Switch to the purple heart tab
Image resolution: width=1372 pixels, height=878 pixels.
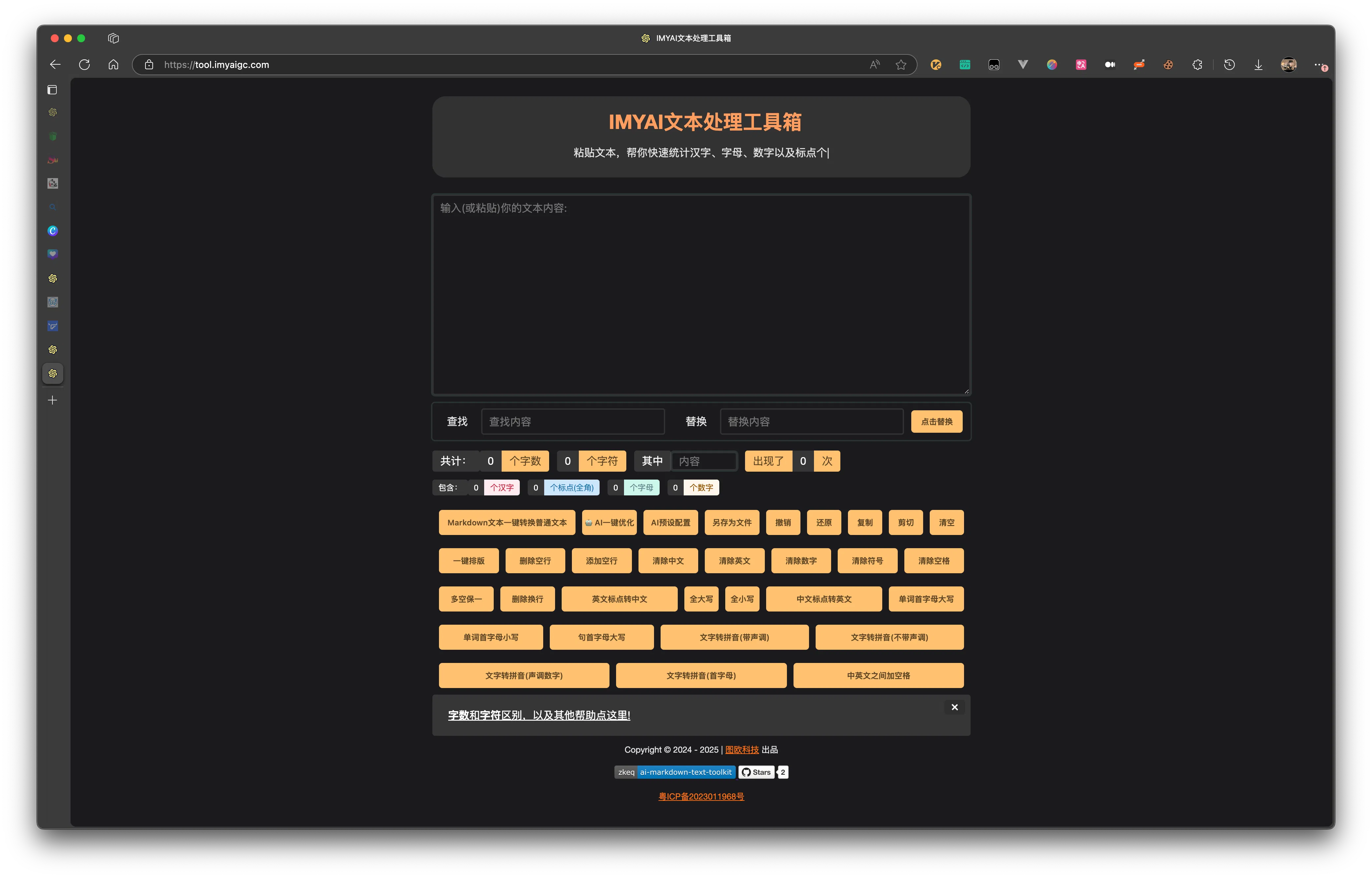click(52, 254)
